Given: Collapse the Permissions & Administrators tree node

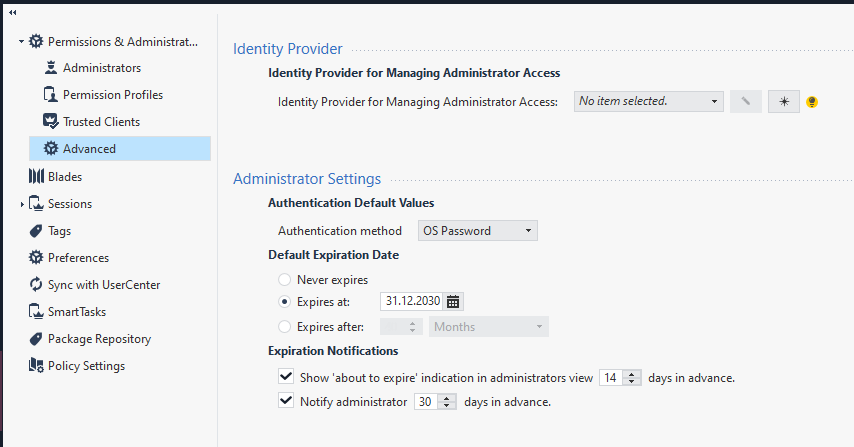Looking at the screenshot, I should point(21,42).
